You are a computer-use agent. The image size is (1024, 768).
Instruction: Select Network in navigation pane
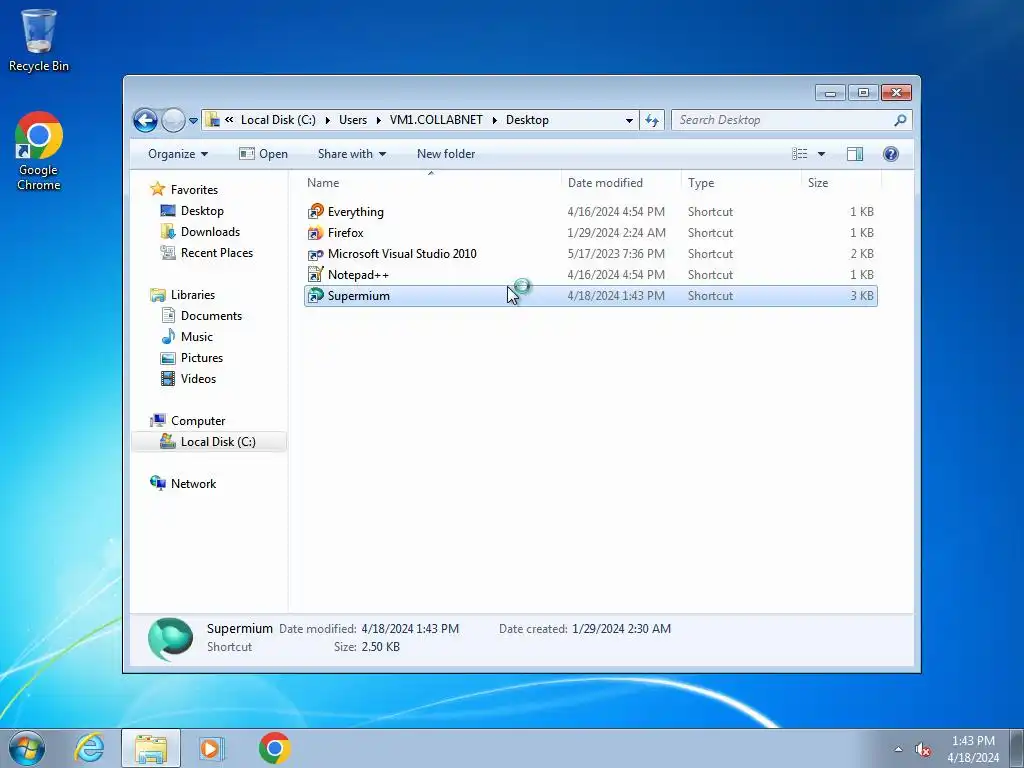pyautogui.click(x=193, y=484)
